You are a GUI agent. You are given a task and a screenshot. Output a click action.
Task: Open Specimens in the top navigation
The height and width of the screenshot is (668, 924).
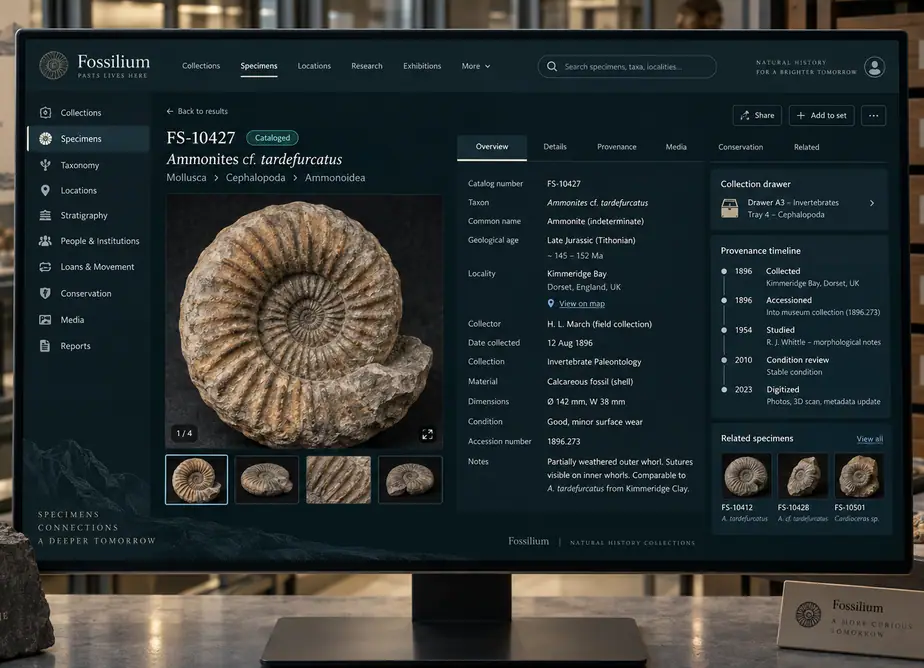(259, 66)
